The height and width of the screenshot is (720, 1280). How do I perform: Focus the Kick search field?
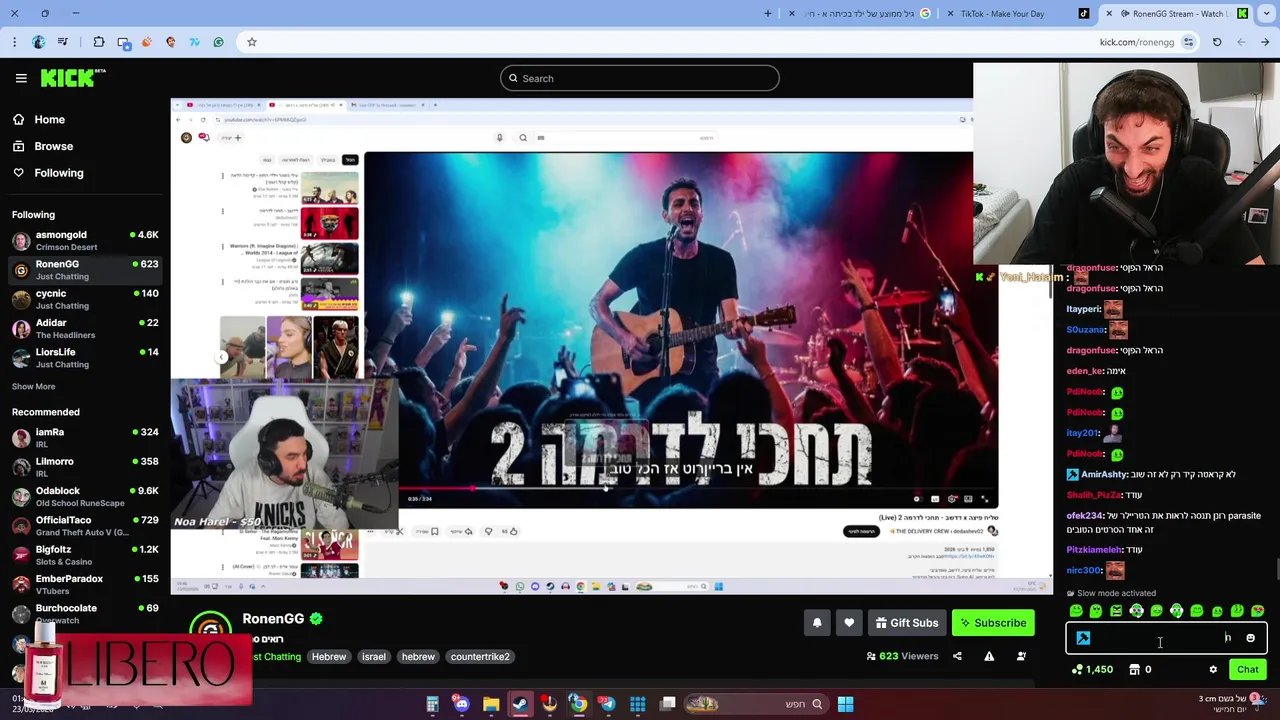pyautogui.click(x=639, y=78)
